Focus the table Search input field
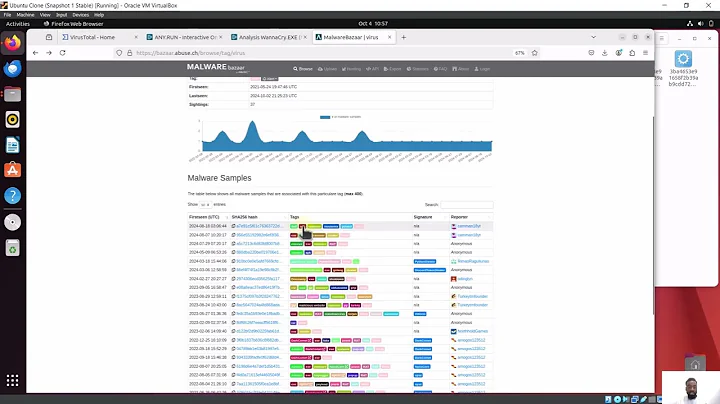 click(467, 205)
